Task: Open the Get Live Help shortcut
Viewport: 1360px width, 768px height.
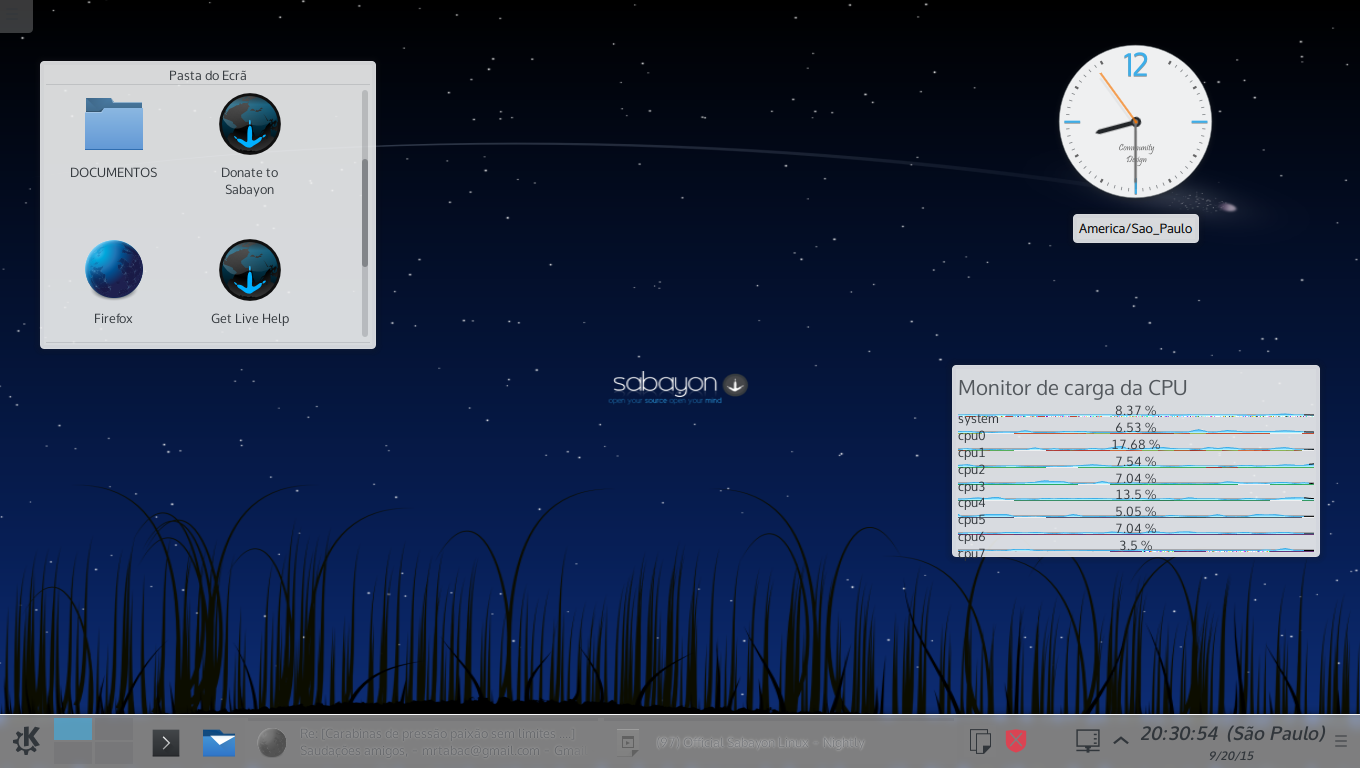Action: tap(249, 283)
